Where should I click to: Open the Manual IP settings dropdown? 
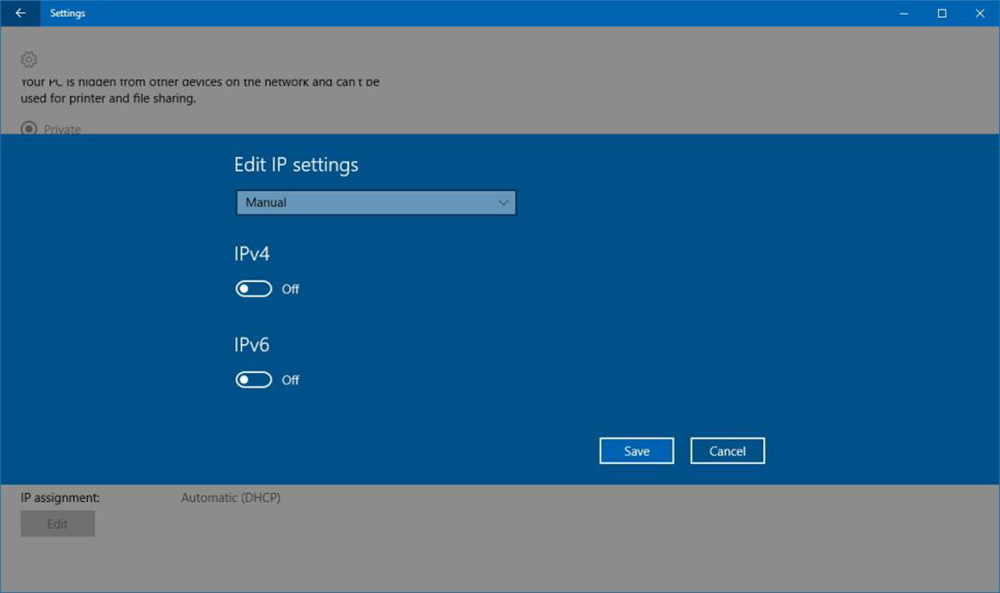tap(376, 203)
